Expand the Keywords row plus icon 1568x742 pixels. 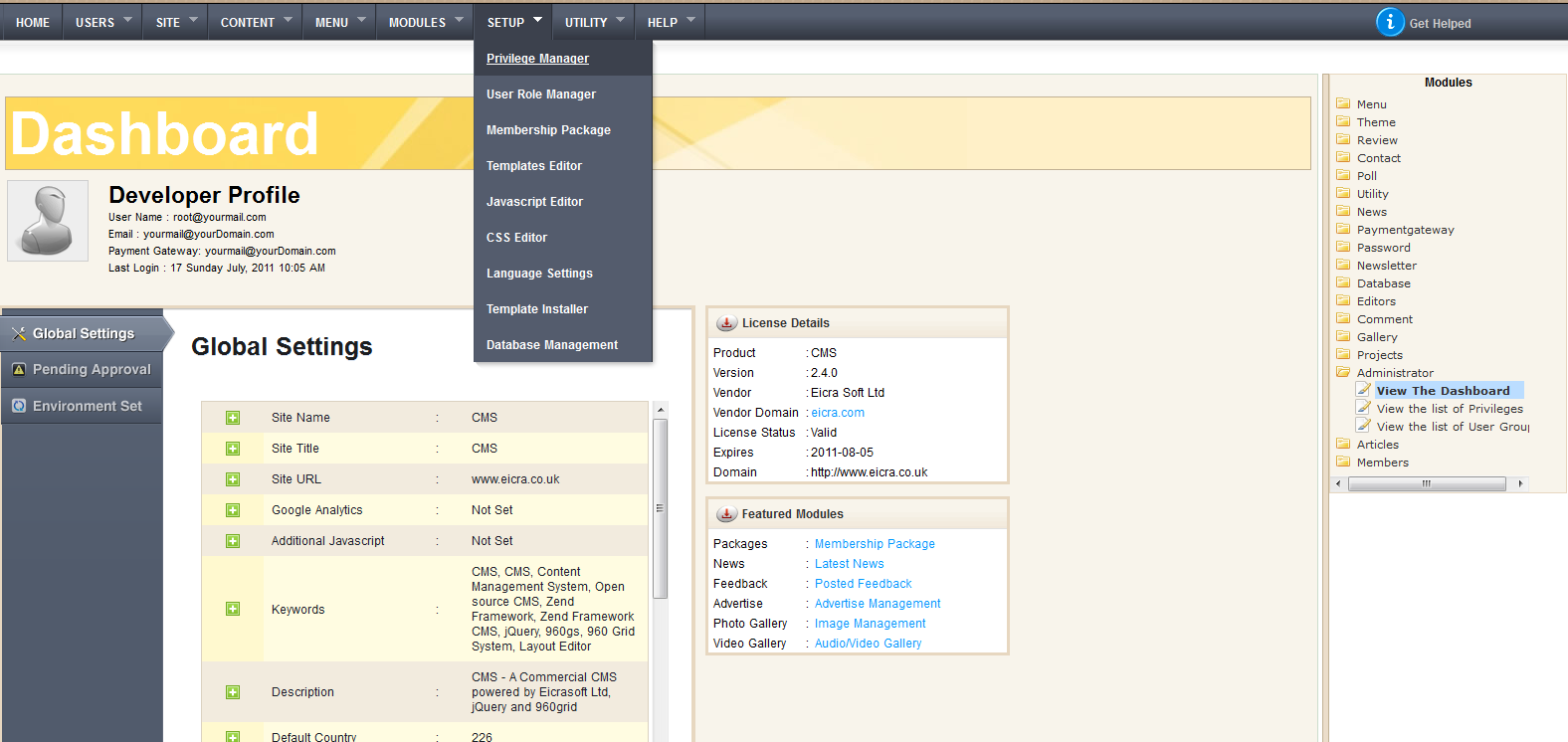click(x=233, y=609)
